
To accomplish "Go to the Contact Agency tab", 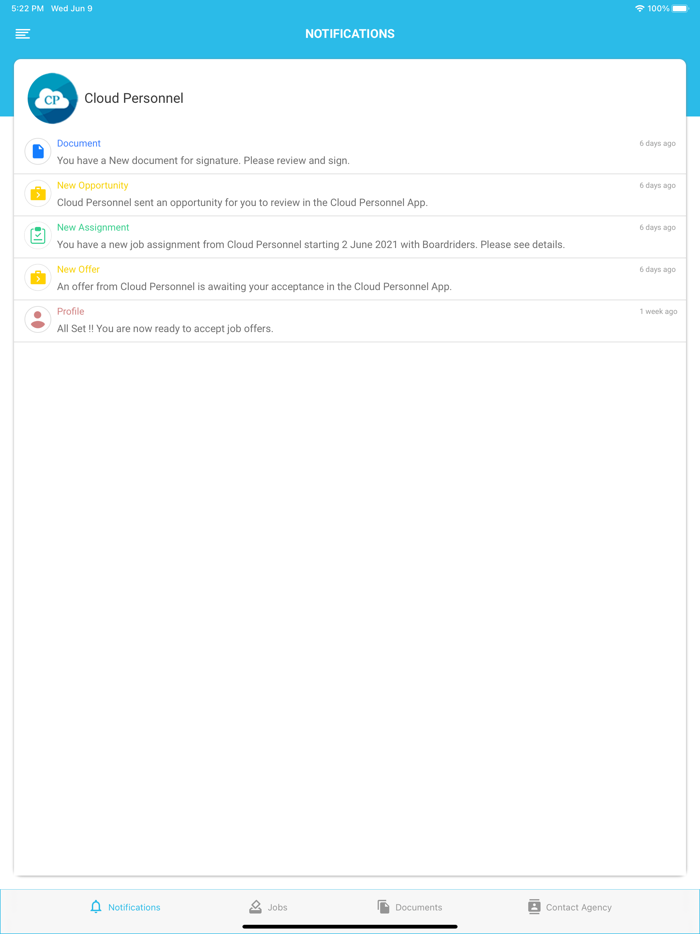I will tap(569, 907).
